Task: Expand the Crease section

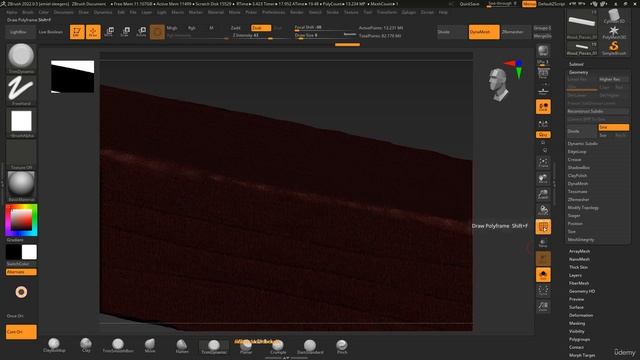Action: pyautogui.click(x=574, y=160)
